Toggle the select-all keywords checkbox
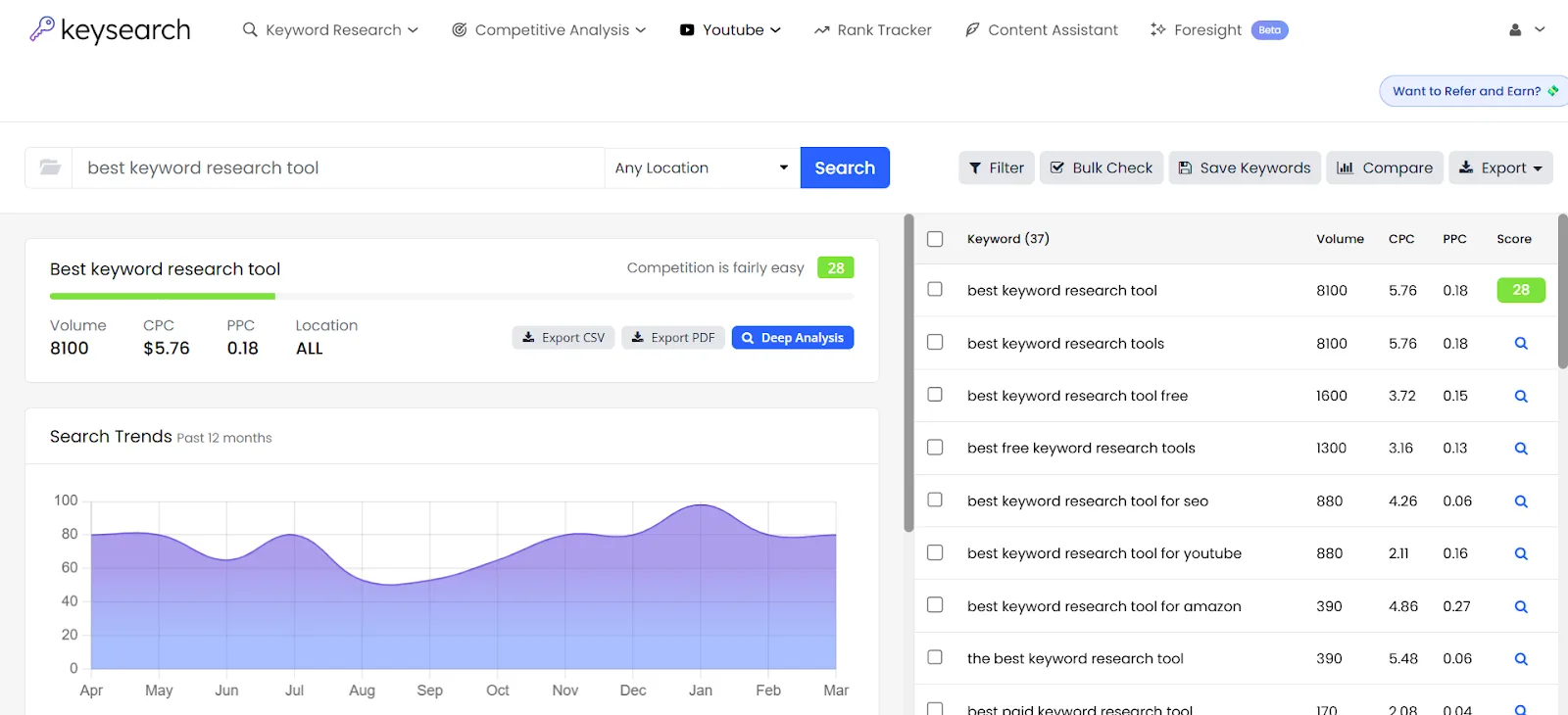 [935, 239]
